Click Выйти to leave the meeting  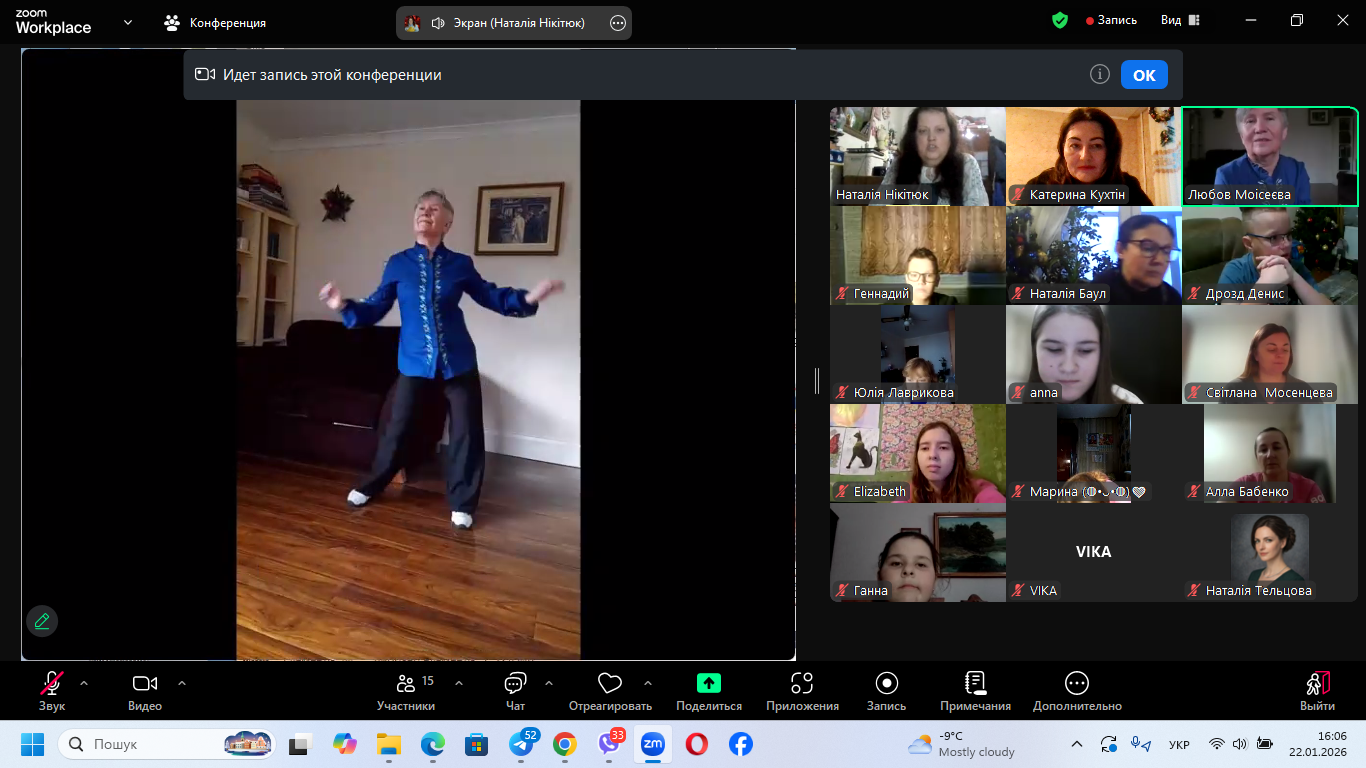click(1317, 690)
